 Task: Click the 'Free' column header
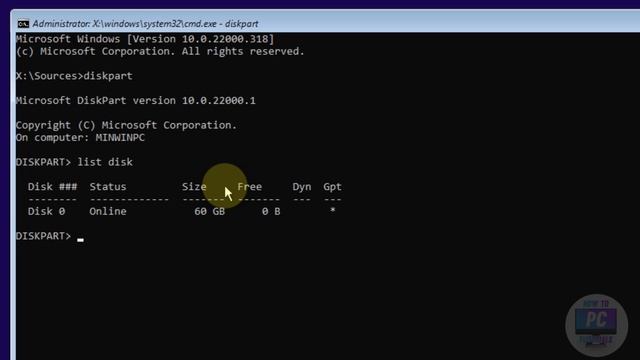(x=249, y=187)
